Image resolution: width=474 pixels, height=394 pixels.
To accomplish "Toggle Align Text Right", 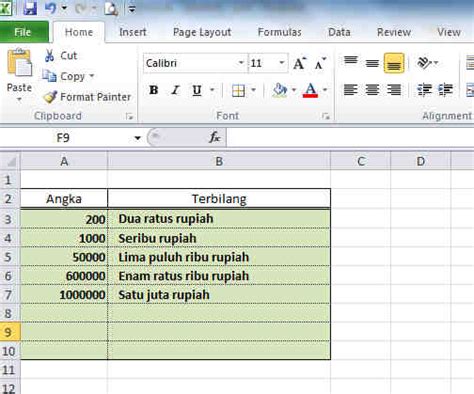I will [394, 90].
